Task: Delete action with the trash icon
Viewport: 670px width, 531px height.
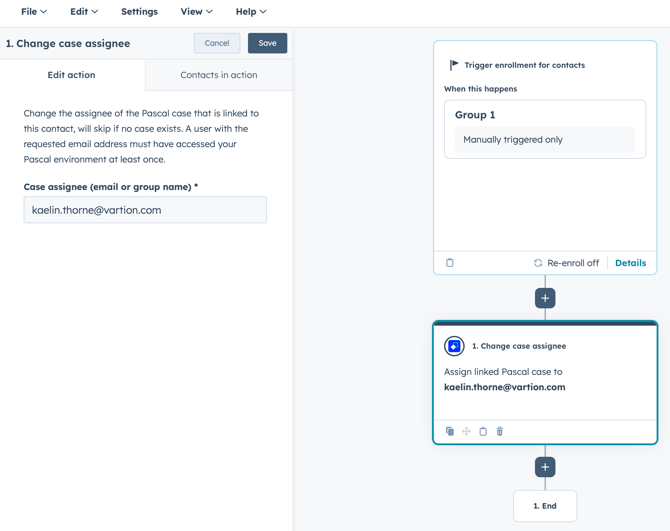Action: pos(500,432)
